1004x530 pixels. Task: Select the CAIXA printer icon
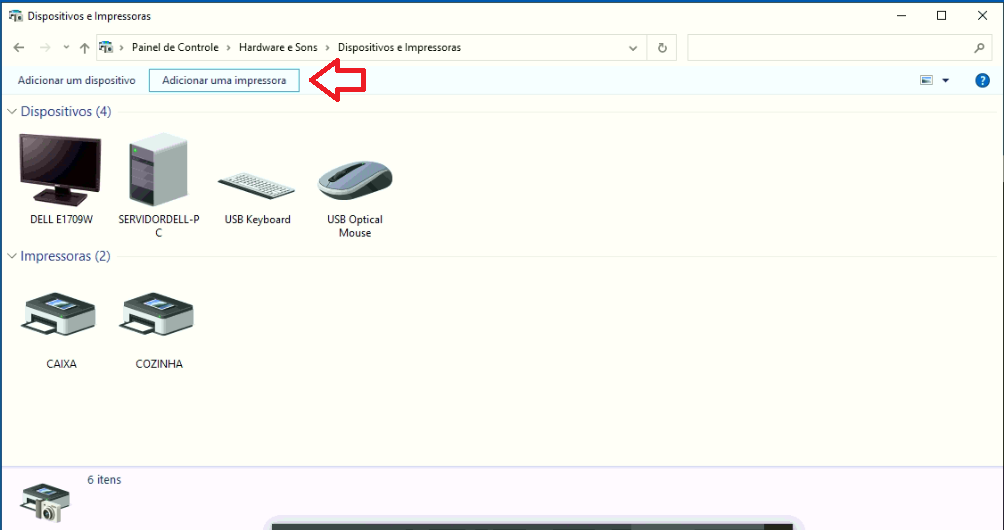[x=59, y=314]
